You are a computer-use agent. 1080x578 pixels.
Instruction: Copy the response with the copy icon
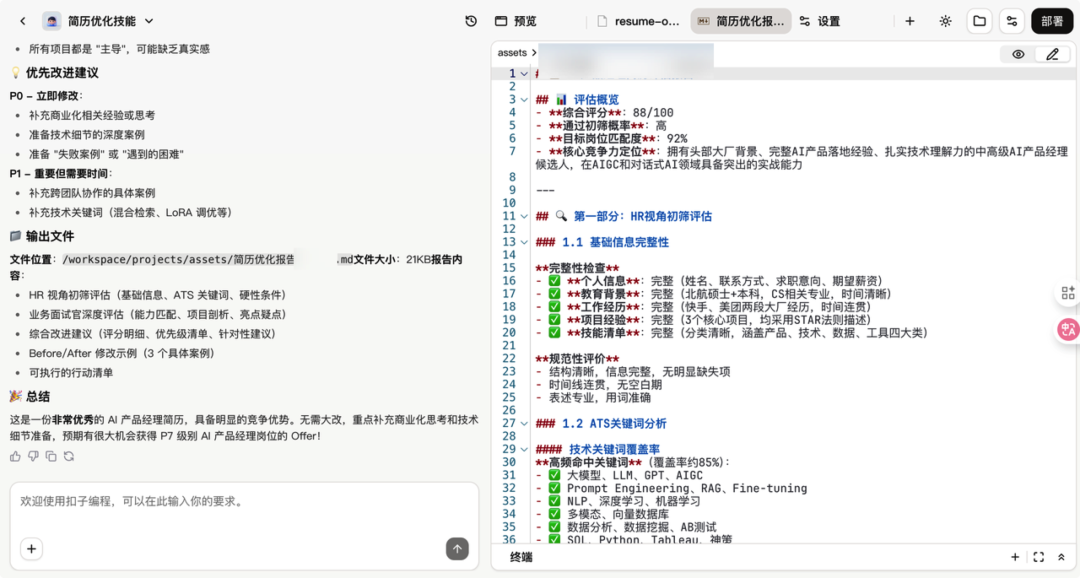51,456
